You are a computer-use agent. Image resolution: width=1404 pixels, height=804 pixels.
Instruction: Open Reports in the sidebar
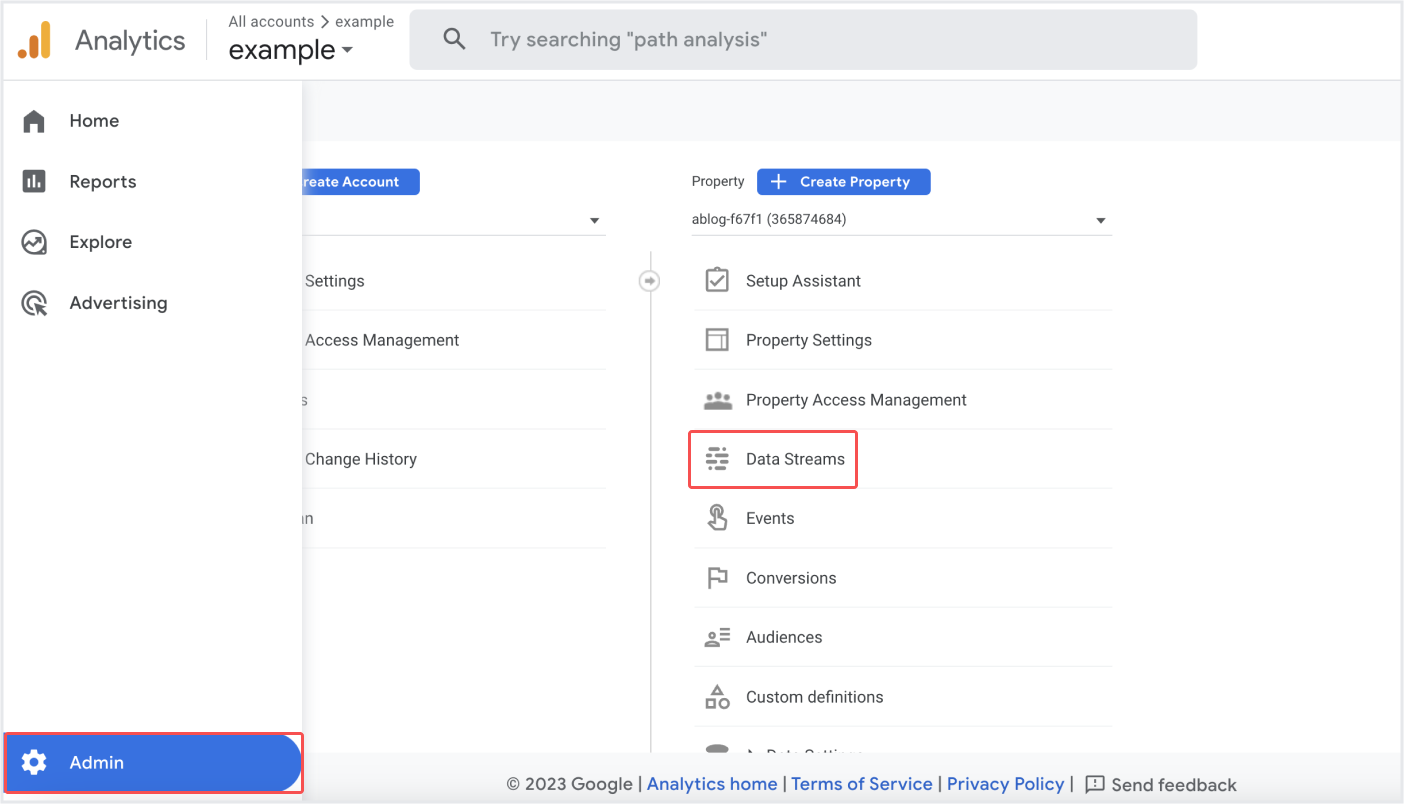click(x=152, y=181)
